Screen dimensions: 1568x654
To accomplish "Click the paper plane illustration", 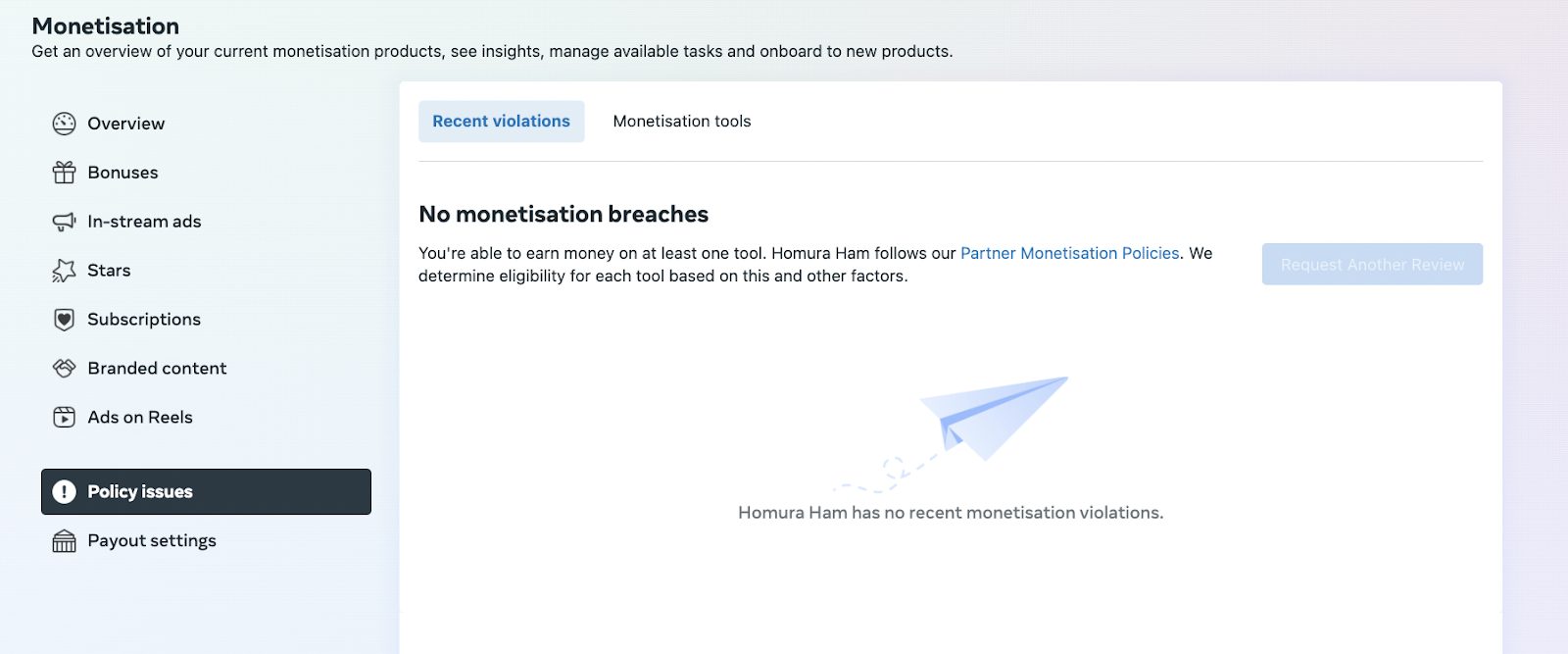I will pyautogui.click(x=951, y=433).
